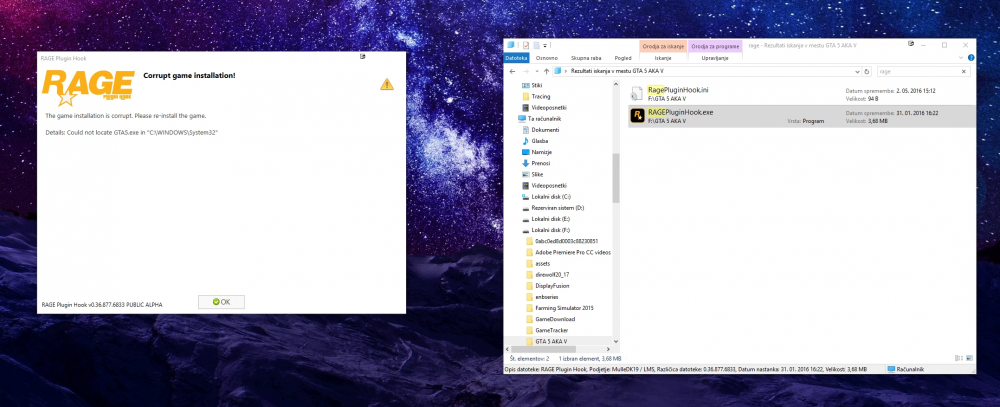1000x407 pixels.
Task: Go up one folder level arrow
Action: [547, 71]
